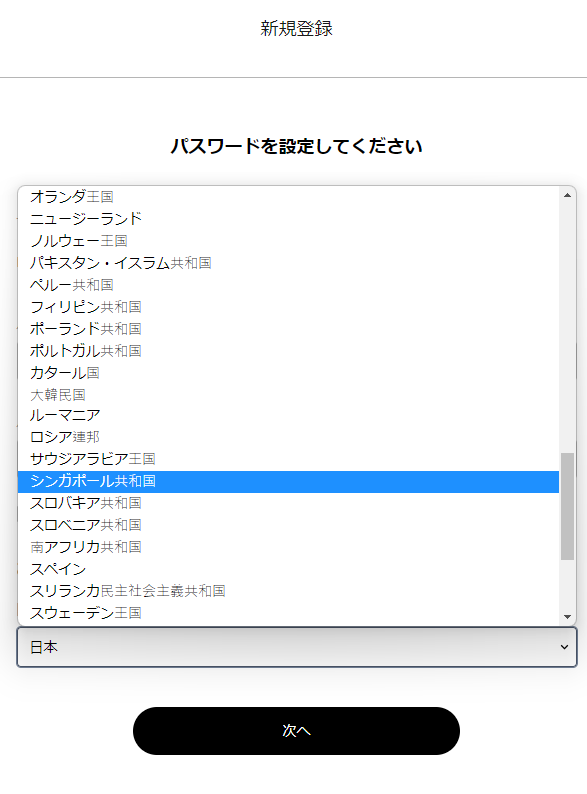Click scrollbar up arrow in country list

point(567,195)
